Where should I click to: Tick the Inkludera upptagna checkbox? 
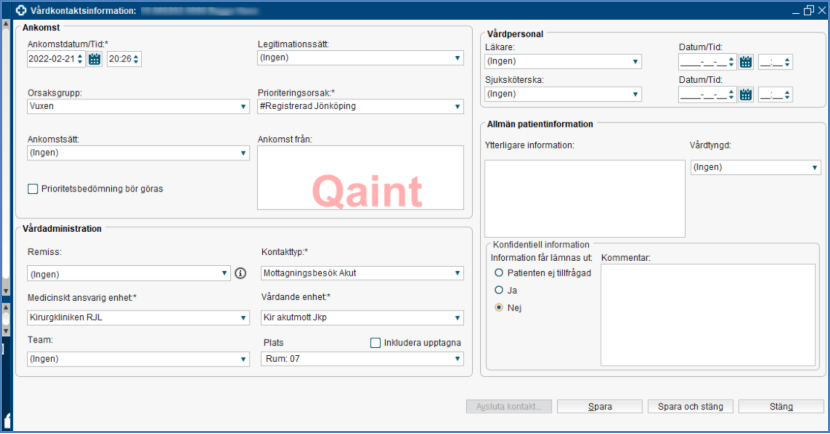point(376,343)
